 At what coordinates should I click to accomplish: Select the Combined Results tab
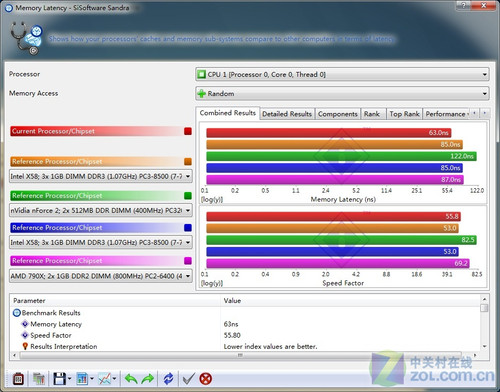pyautogui.click(x=227, y=113)
